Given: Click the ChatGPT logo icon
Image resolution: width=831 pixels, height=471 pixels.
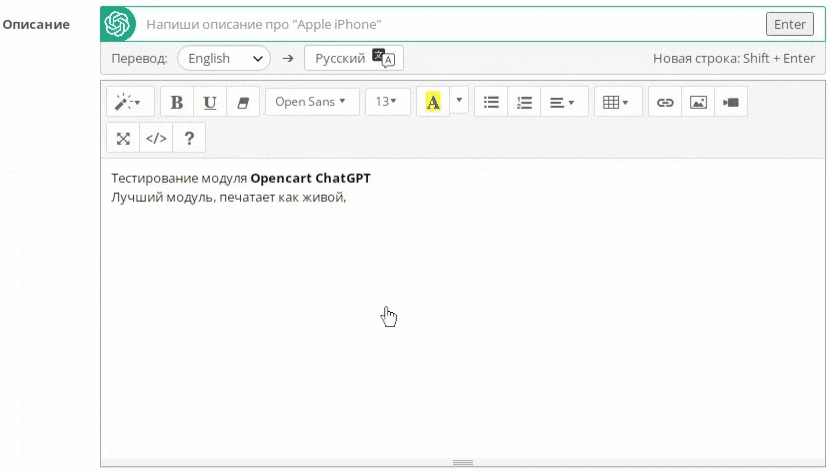Looking at the screenshot, I should point(118,24).
